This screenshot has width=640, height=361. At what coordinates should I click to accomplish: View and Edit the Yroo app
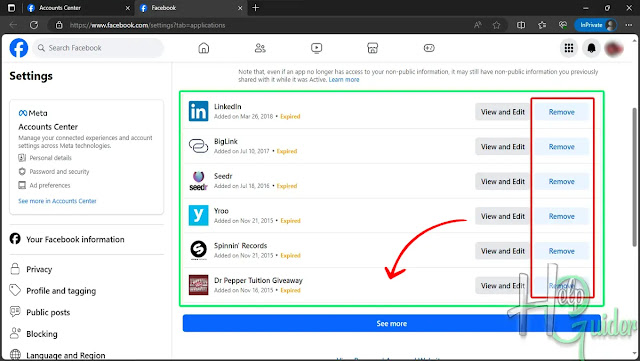pyautogui.click(x=502, y=216)
